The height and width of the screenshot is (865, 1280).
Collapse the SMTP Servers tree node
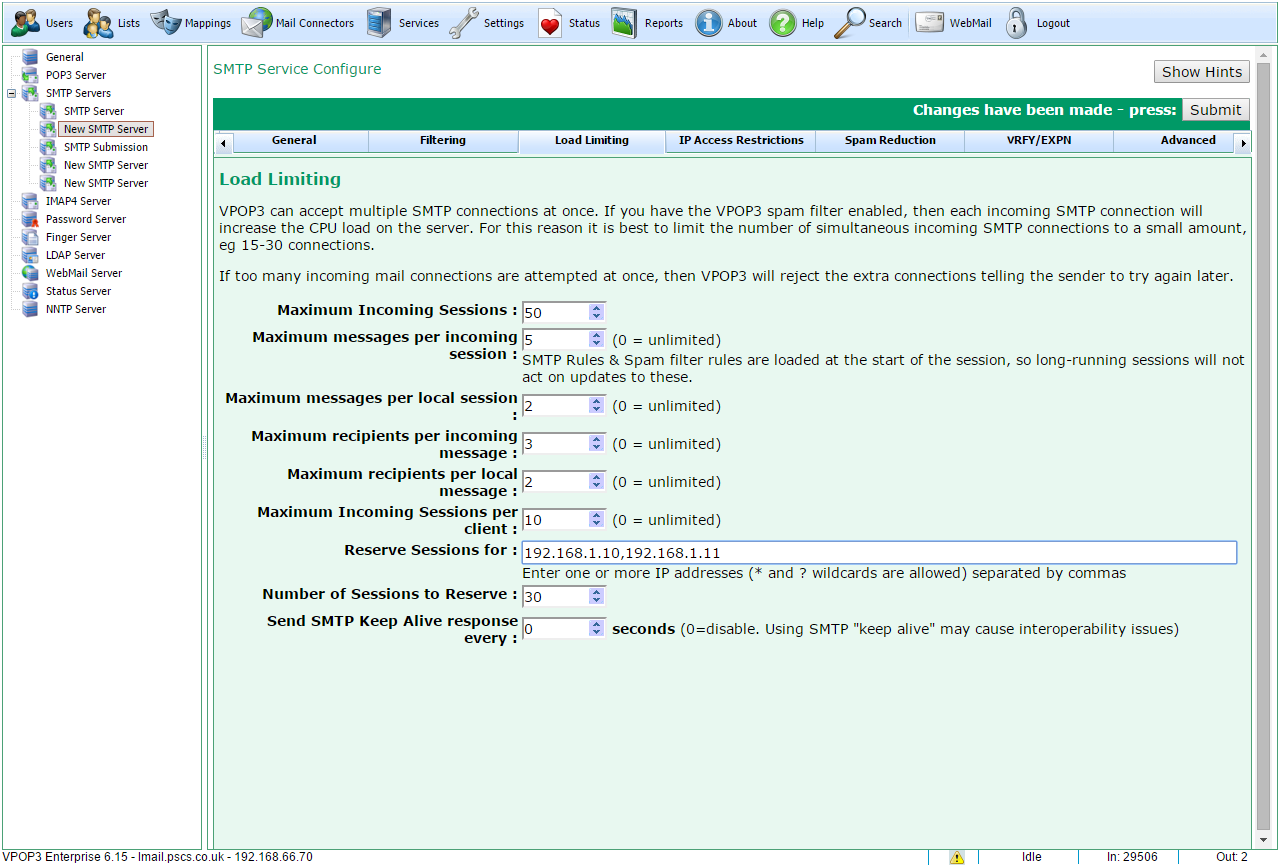[x=11, y=93]
